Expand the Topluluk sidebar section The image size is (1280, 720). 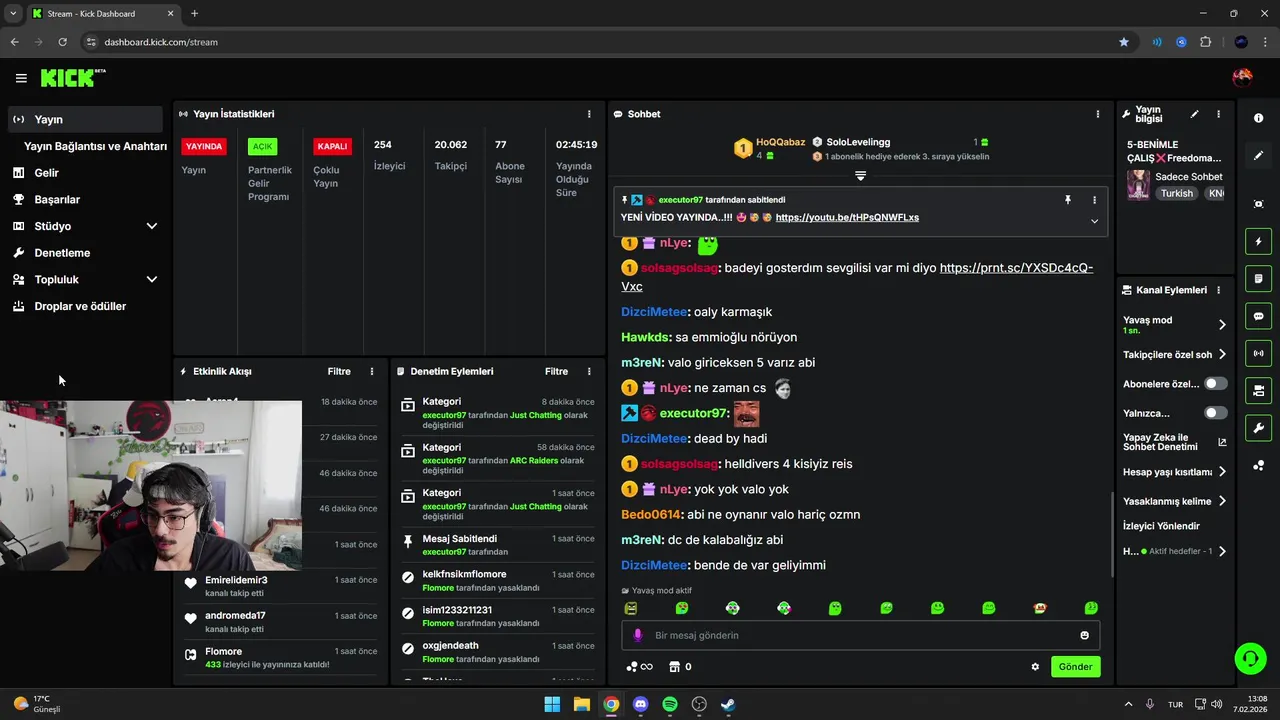click(152, 280)
